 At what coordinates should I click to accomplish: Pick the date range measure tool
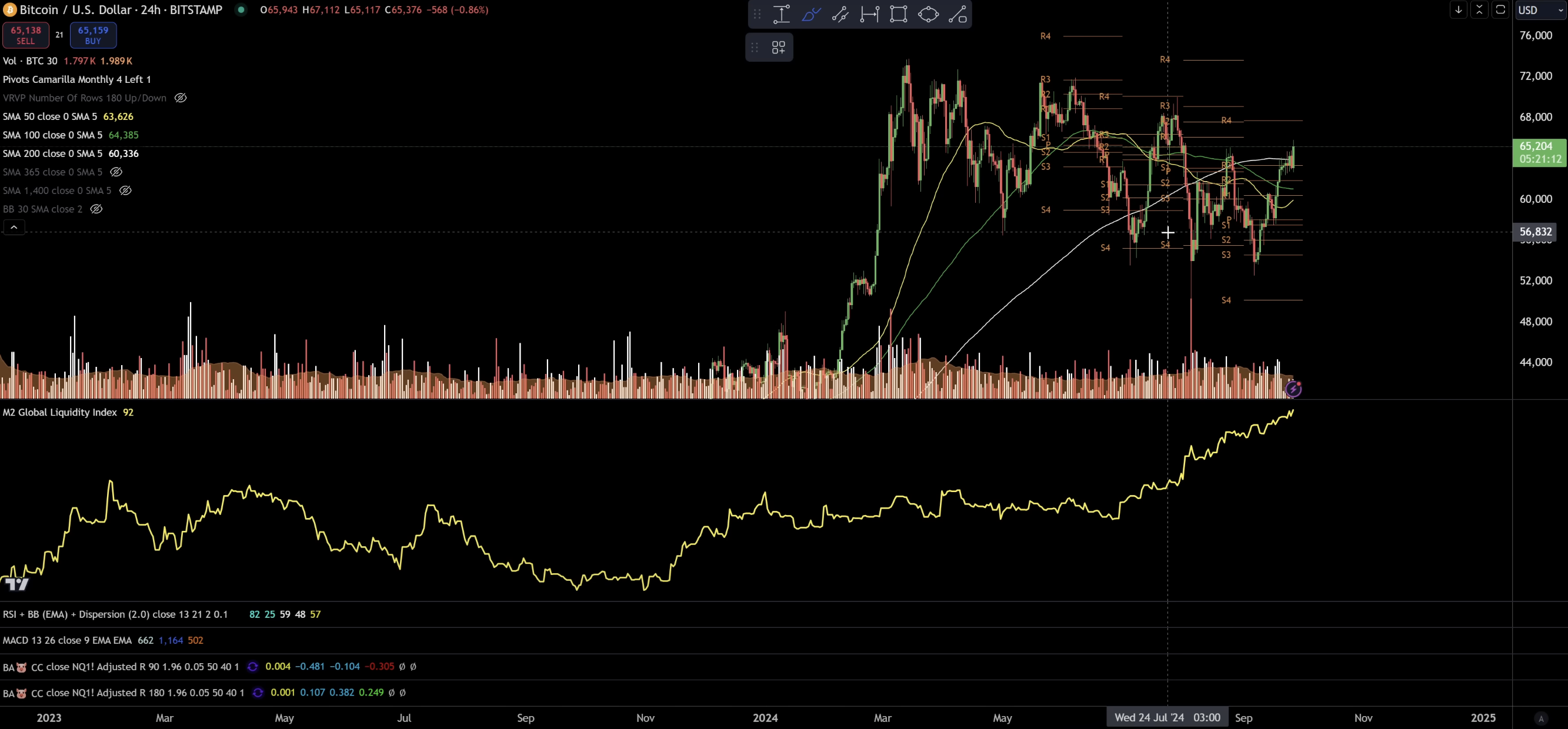[869, 14]
